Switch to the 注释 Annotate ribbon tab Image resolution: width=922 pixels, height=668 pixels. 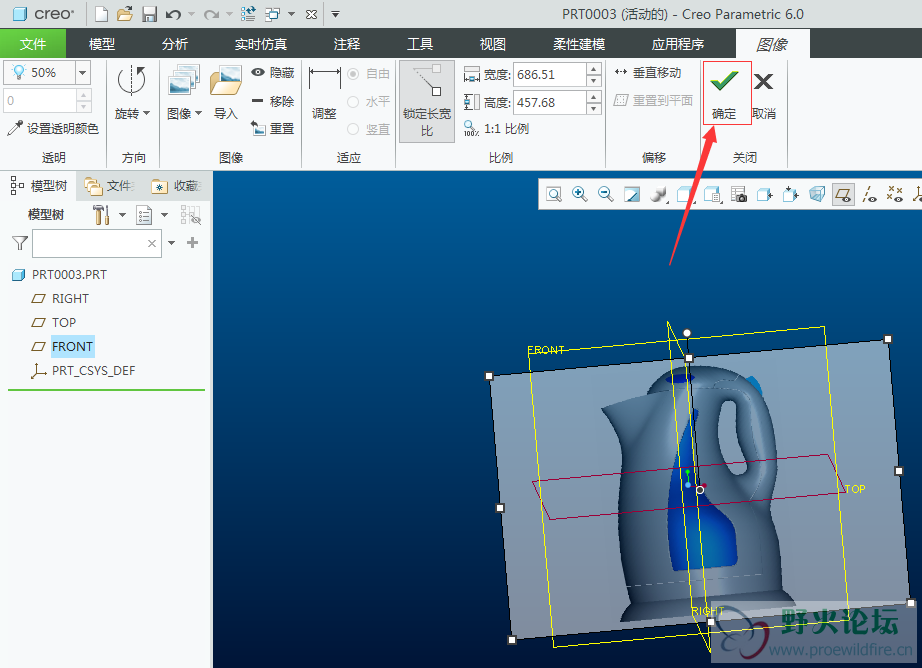pyautogui.click(x=346, y=44)
